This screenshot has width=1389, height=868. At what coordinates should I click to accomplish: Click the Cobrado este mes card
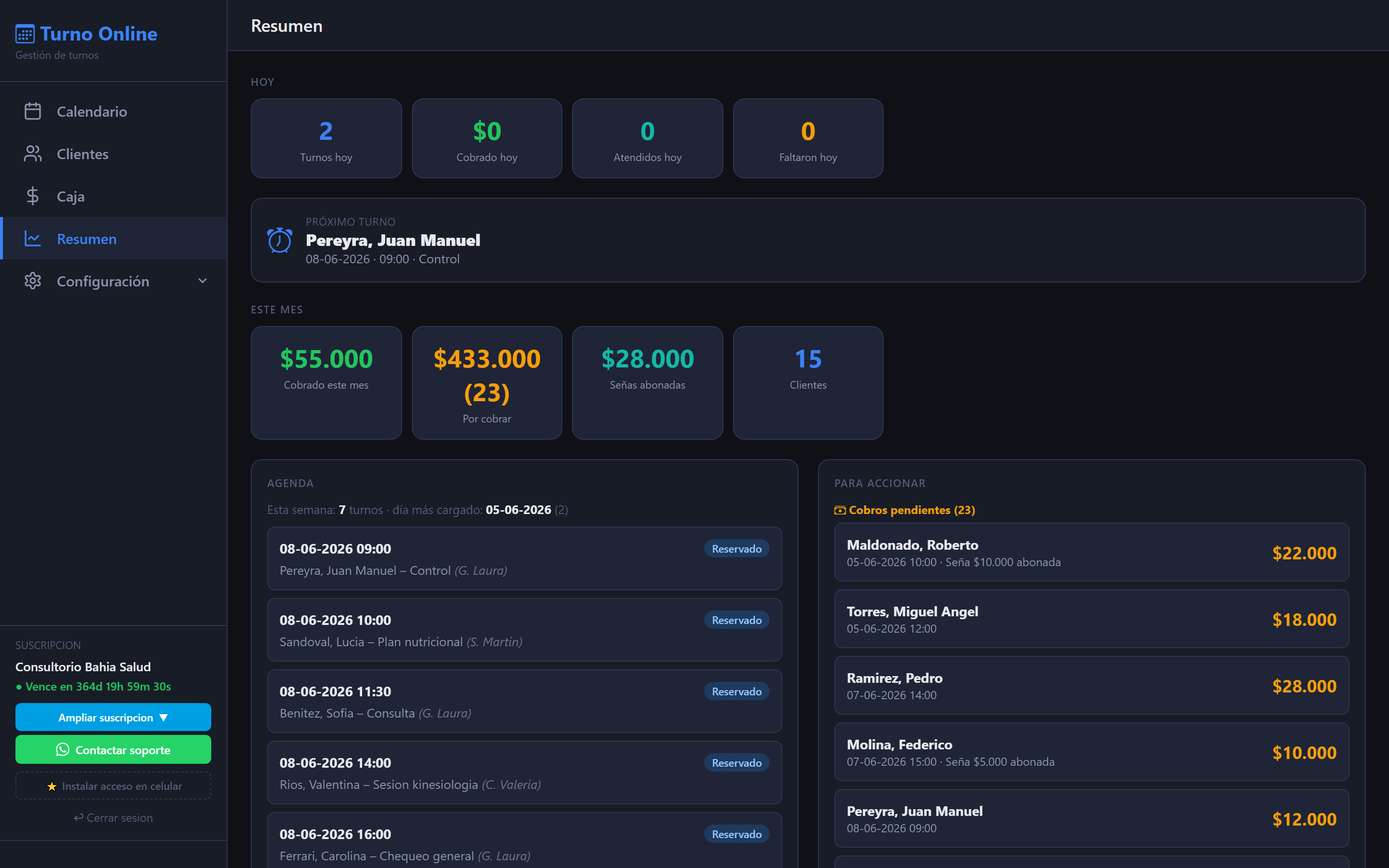click(x=326, y=383)
